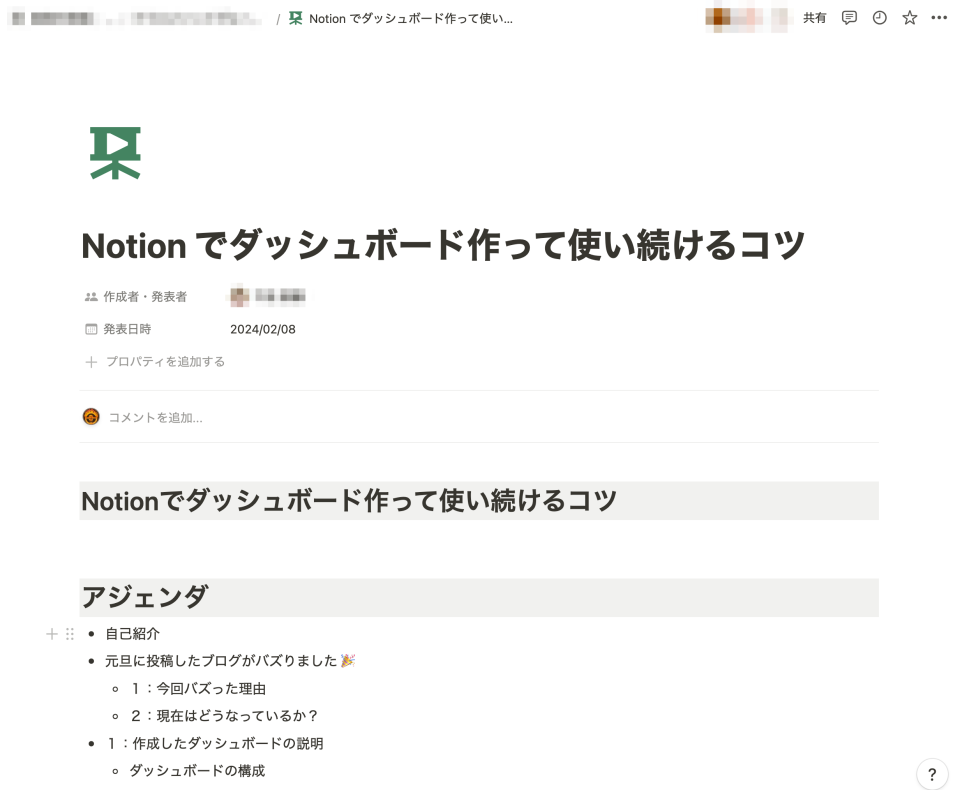Click the people icon next to 作成者・発表者
The height and width of the screenshot is (790, 960).
tap(89, 296)
